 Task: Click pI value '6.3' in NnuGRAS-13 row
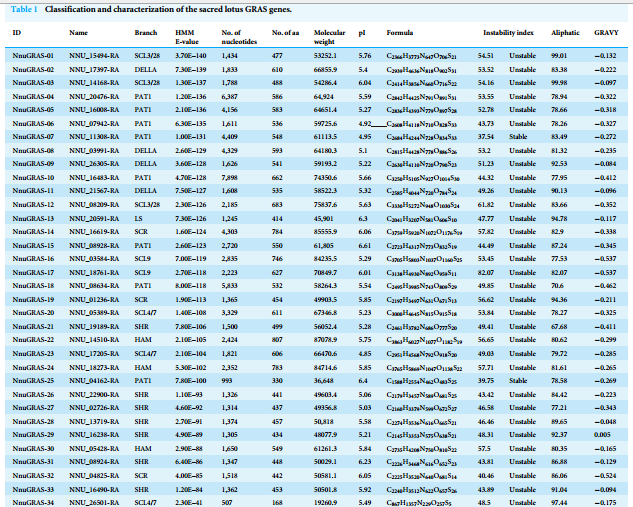click(x=363, y=219)
